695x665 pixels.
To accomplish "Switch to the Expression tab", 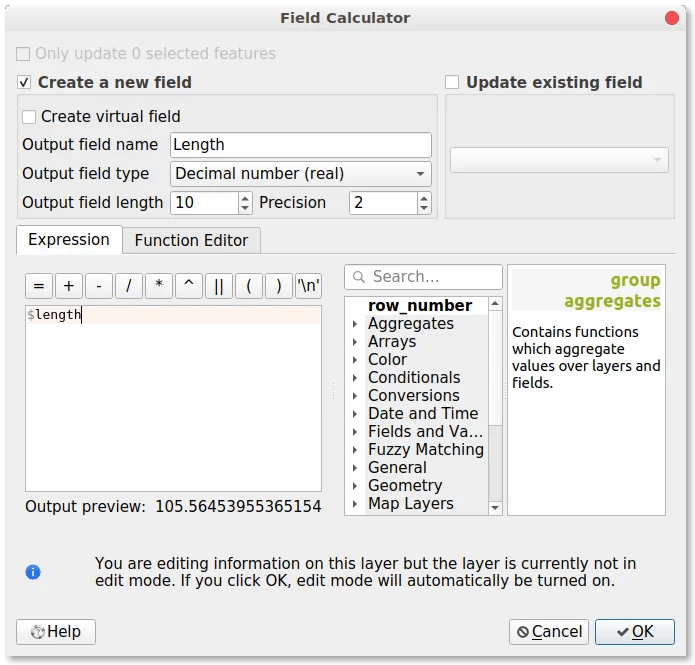I will coord(69,240).
